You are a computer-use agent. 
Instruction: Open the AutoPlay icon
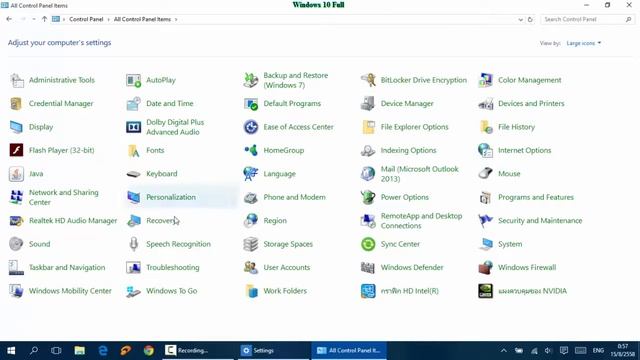[133, 80]
